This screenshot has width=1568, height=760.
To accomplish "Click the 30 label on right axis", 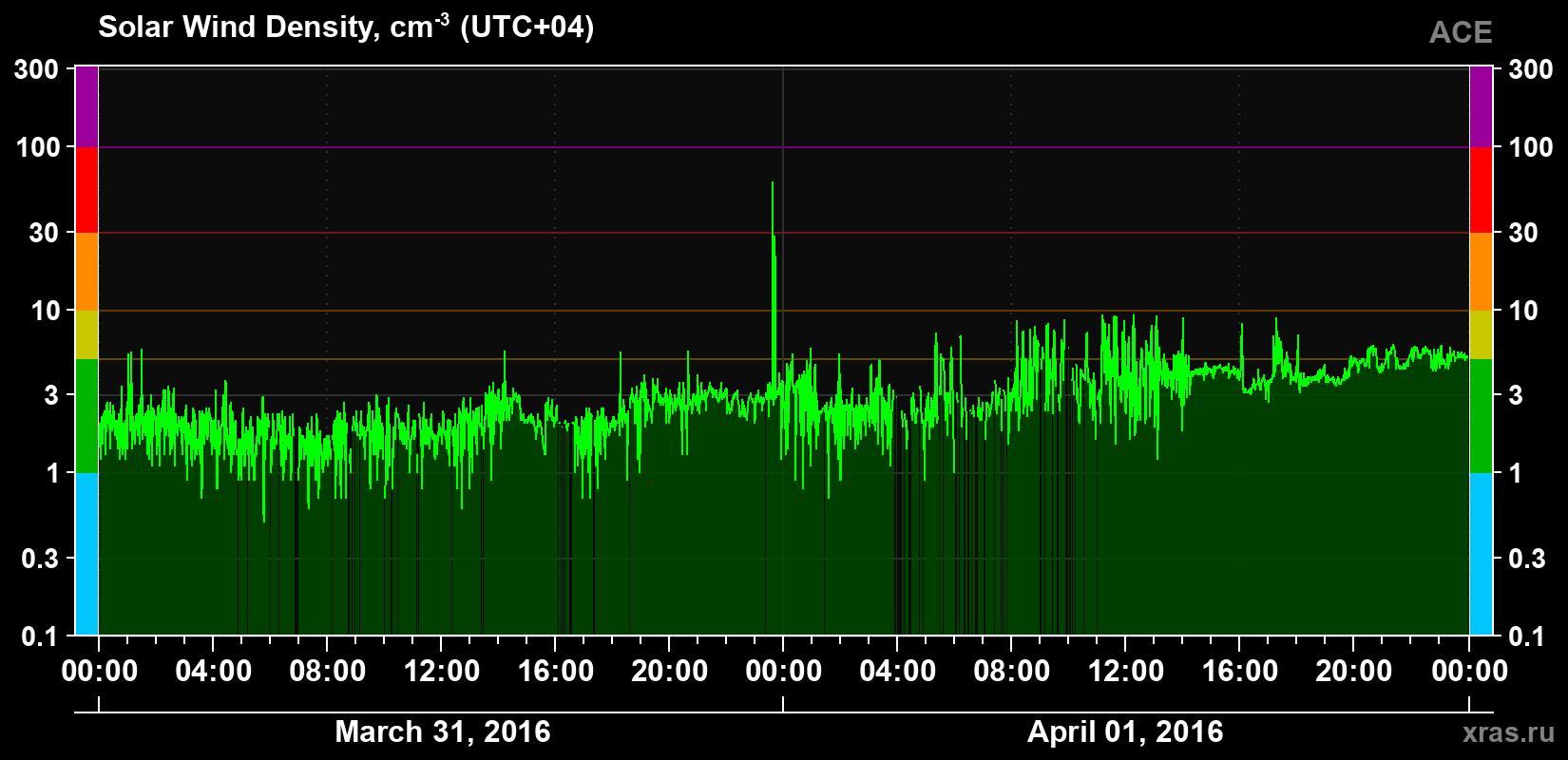I will pyautogui.click(x=1523, y=233).
